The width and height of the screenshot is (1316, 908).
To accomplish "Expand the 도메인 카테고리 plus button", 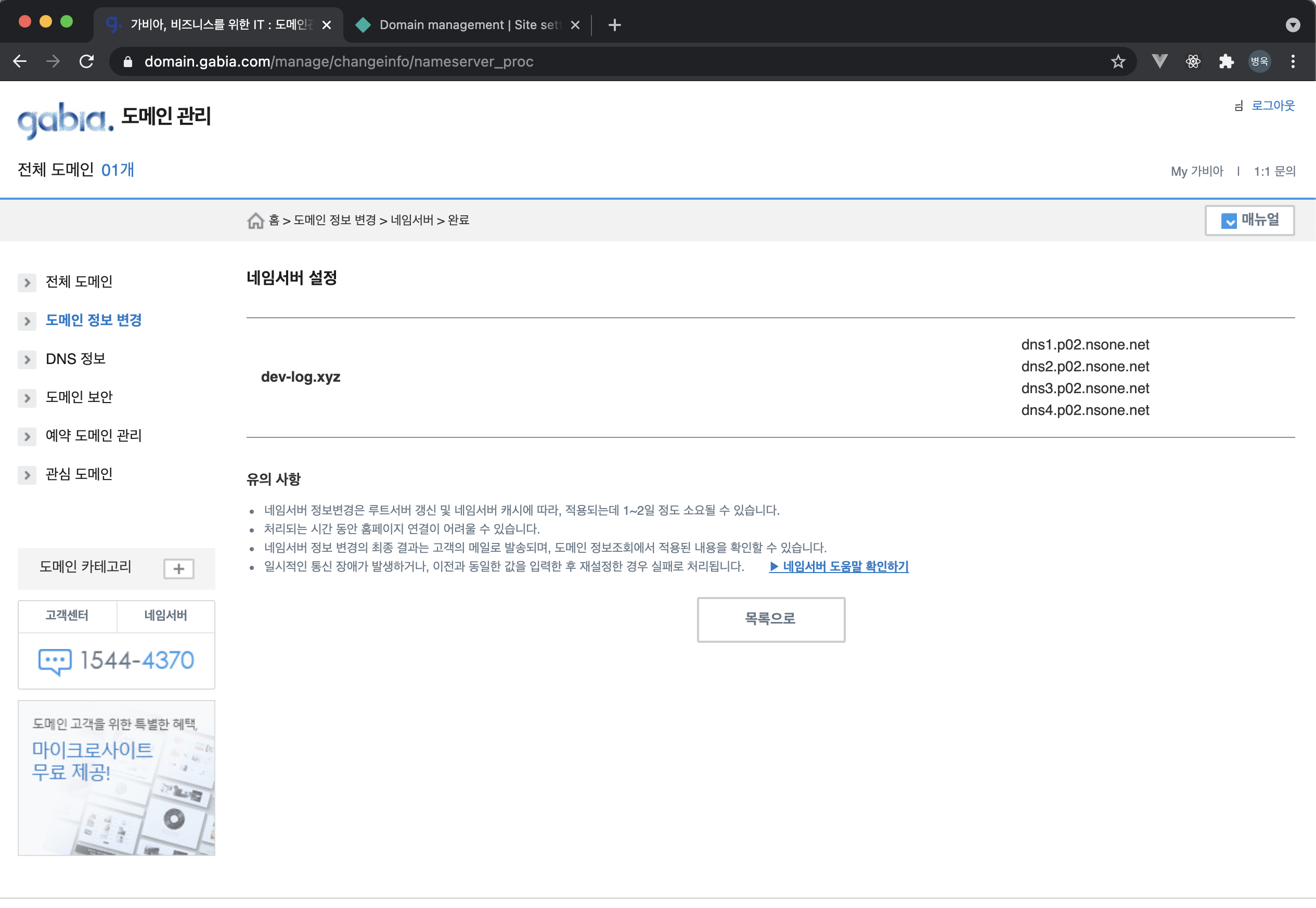I will tap(178, 568).
